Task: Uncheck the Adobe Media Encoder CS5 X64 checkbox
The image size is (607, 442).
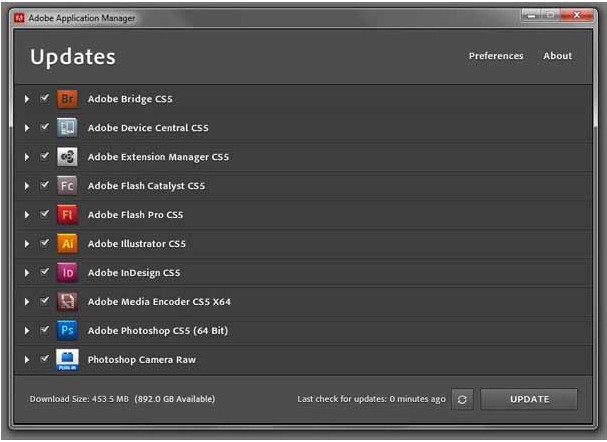Action: click(45, 301)
